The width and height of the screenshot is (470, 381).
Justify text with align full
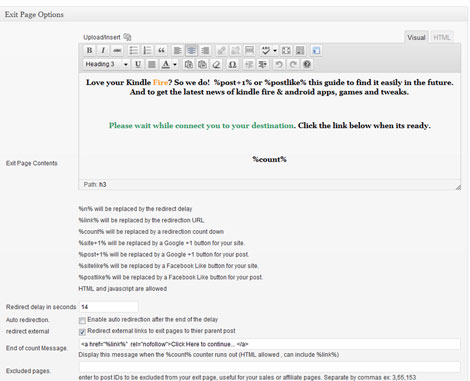tap(152, 64)
